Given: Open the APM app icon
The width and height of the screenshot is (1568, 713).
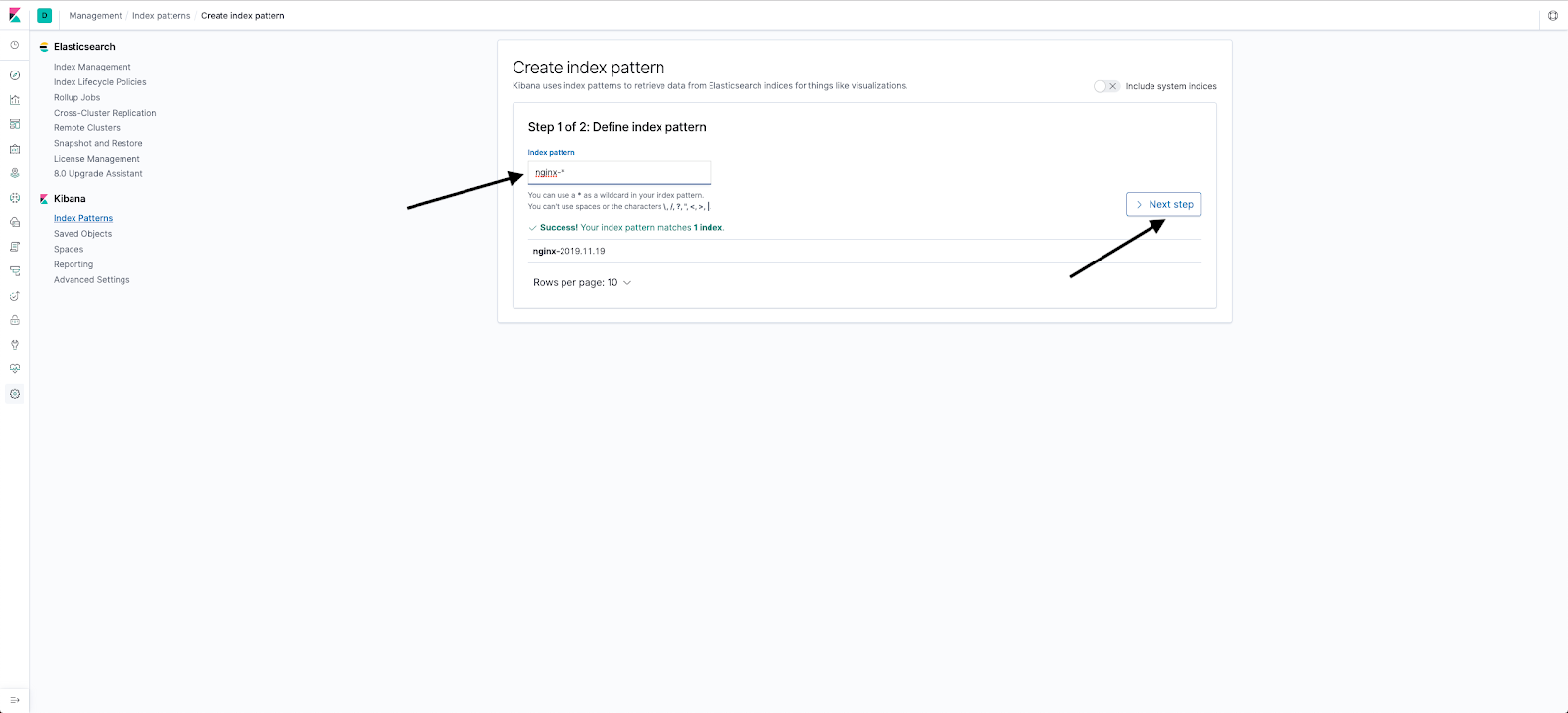Looking at the screenshot, I should 15,271.
